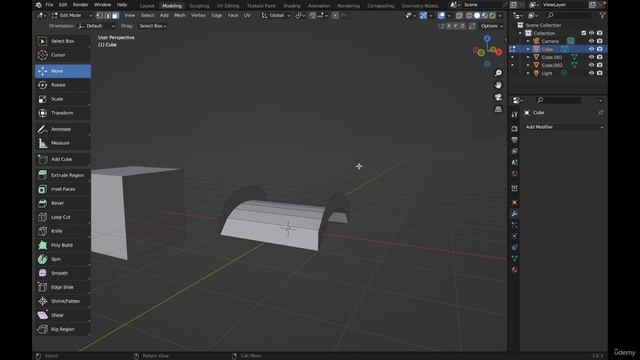
Task: Activate the Extrude Region tool
Action: pos(63,175)
